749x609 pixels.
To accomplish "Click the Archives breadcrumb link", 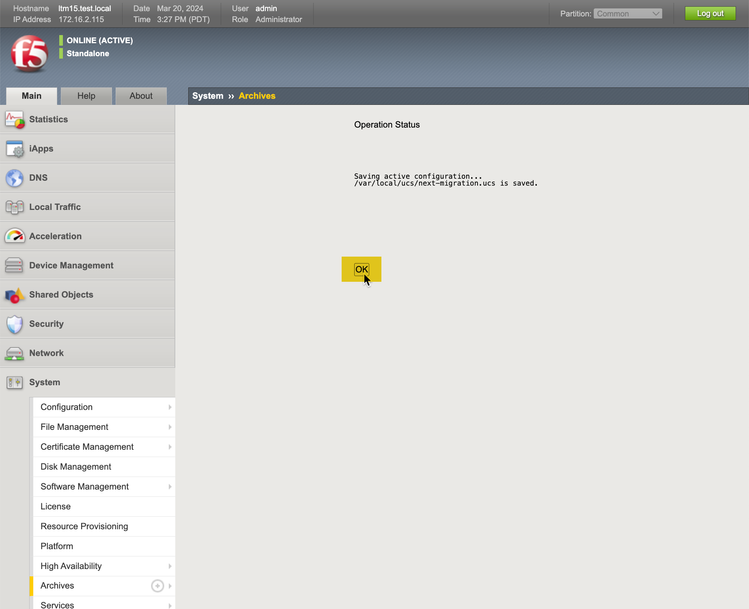I will pos(257,96).
